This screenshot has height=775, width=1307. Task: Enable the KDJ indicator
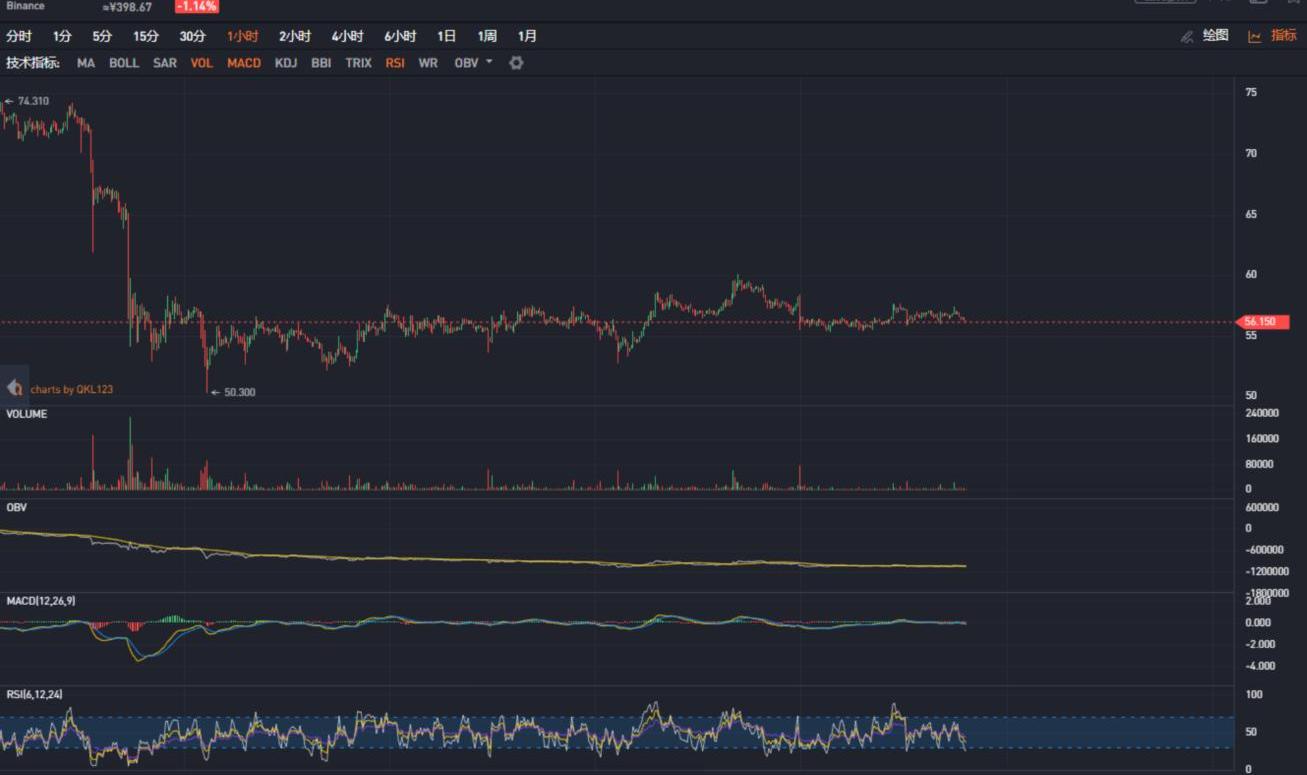click(x=286, y=63)
